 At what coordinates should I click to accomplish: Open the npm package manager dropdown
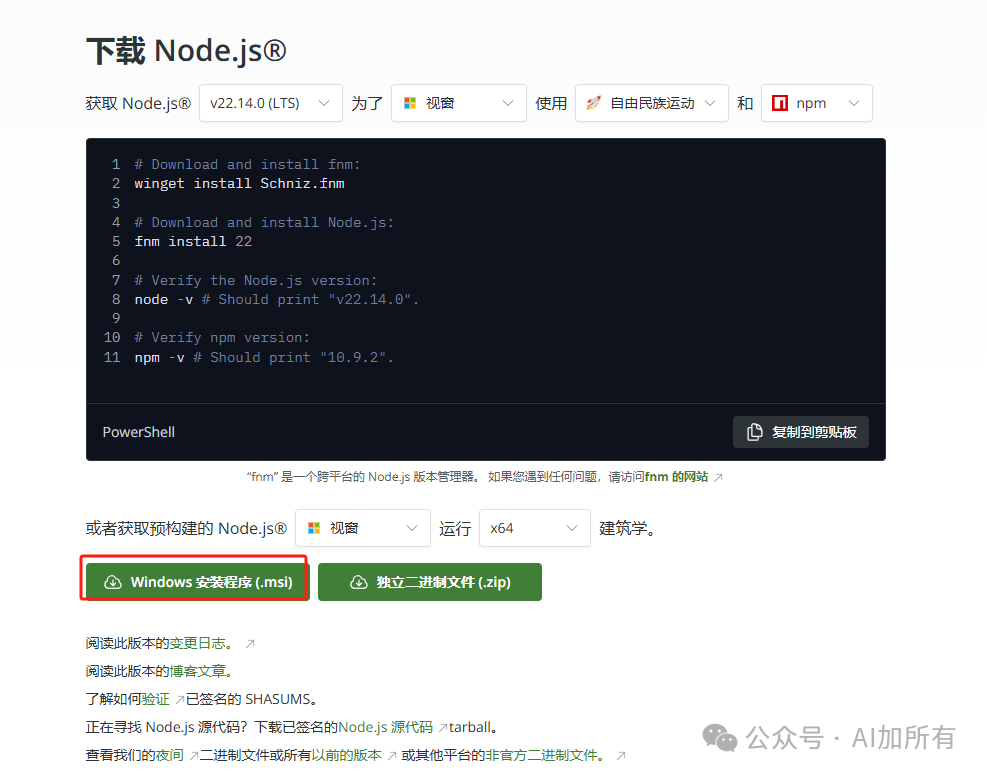coord(816,103)
